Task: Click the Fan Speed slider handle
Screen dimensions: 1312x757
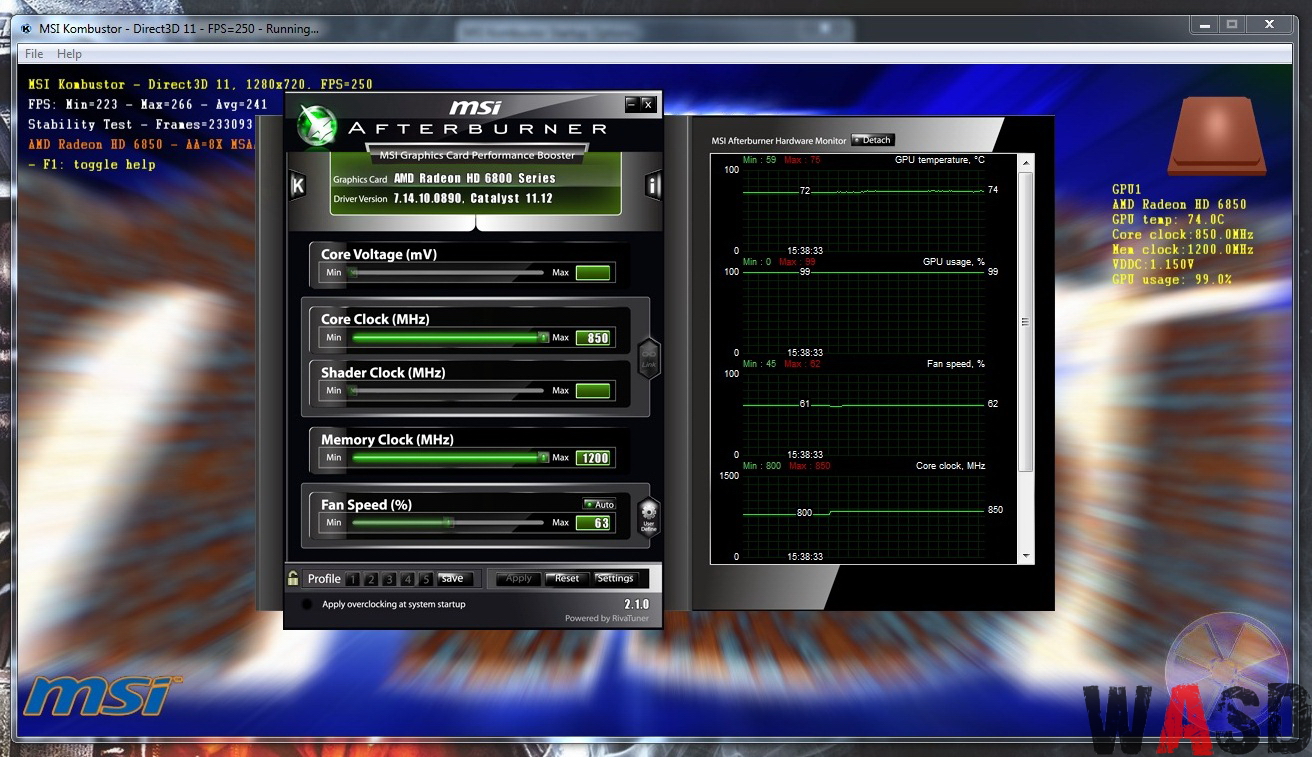Action: (449, 522)
